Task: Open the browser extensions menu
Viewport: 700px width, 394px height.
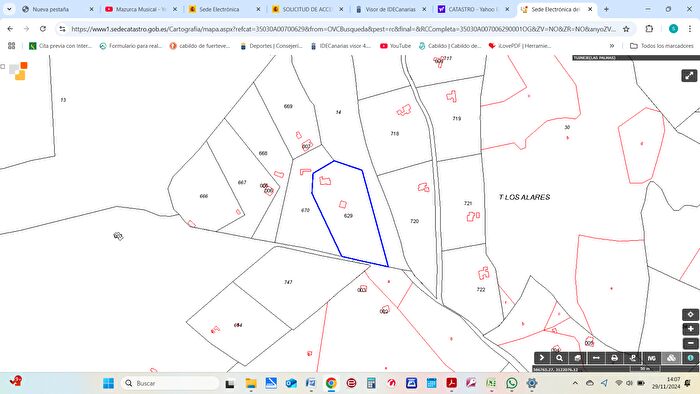Action: (x=649, y=29)
